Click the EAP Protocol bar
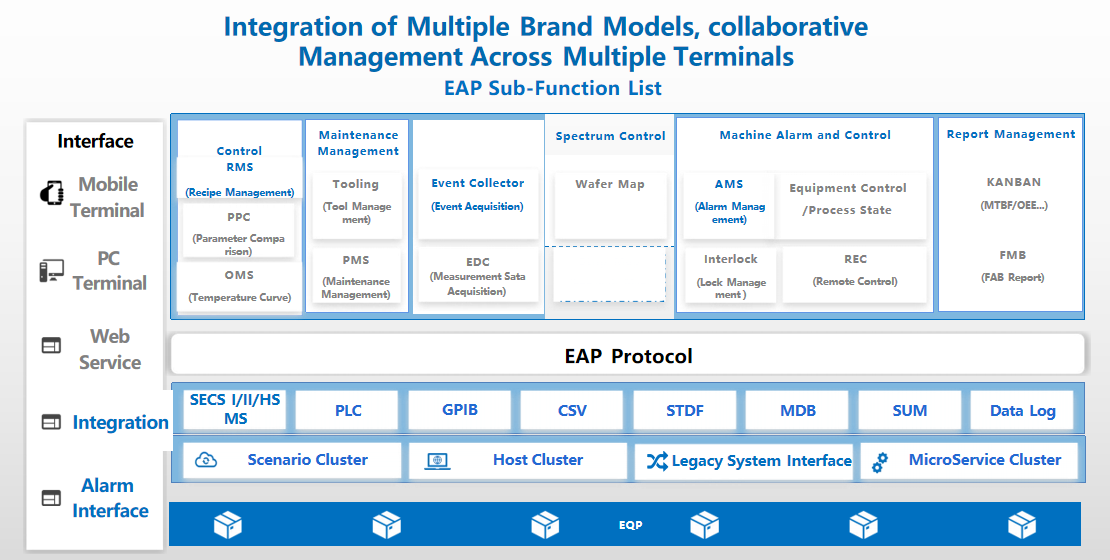The height and width of the screenshot is (560, 1110). coord(627,355)
